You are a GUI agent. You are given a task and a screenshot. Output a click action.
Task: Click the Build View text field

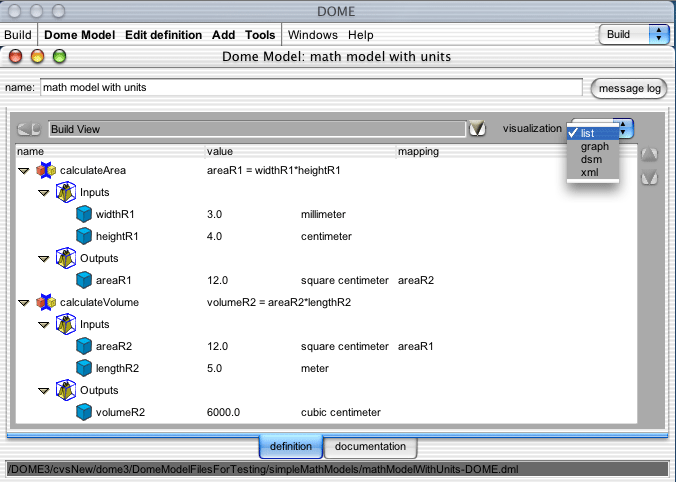pyautogui.click(x=257, y=129)
